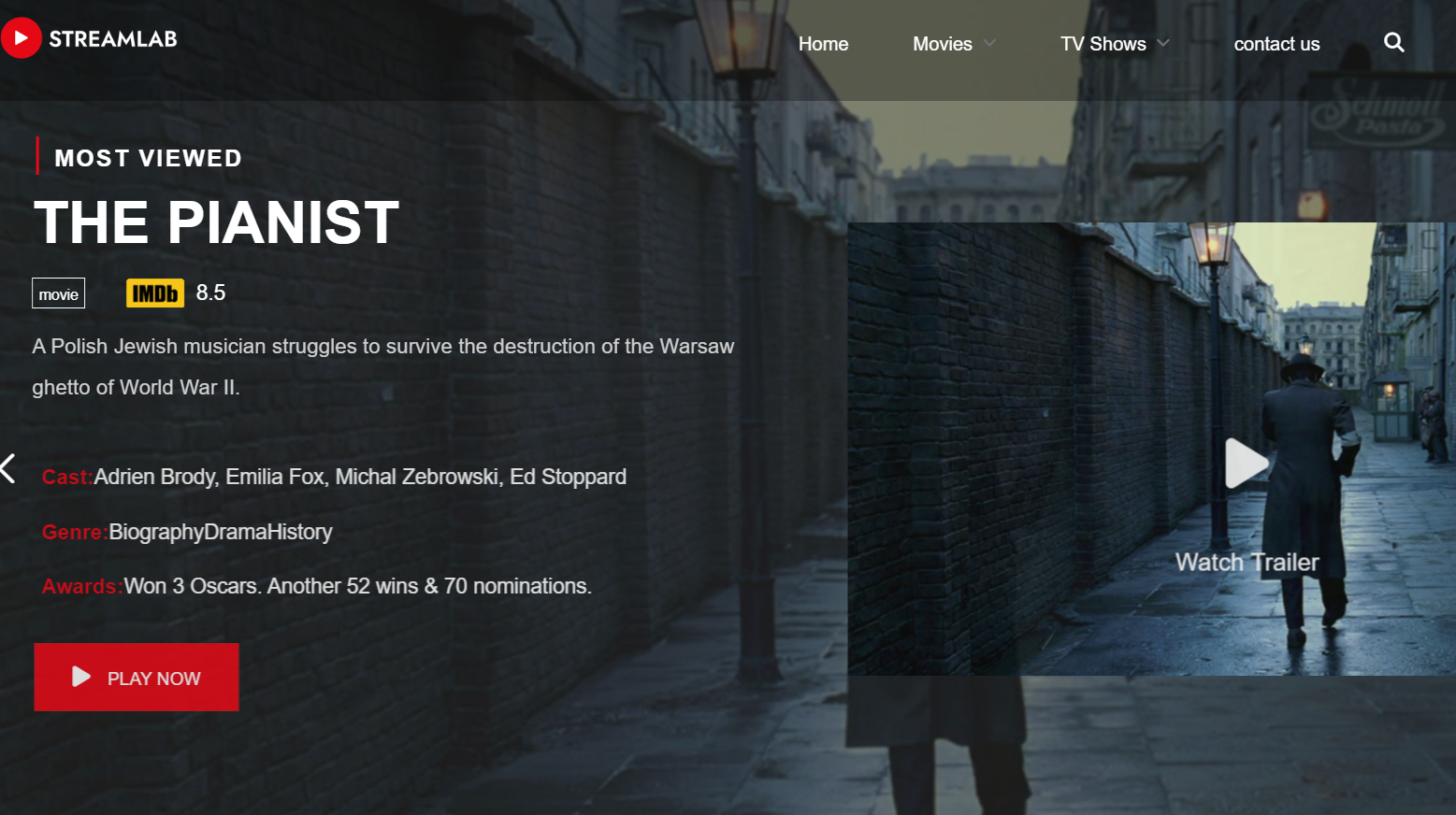Expand the TV Shows dropdown chevron

[1163, 43]
